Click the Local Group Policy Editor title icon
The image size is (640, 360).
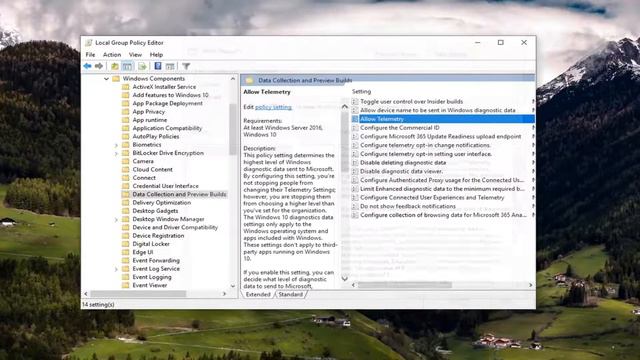tap(89, 42)
